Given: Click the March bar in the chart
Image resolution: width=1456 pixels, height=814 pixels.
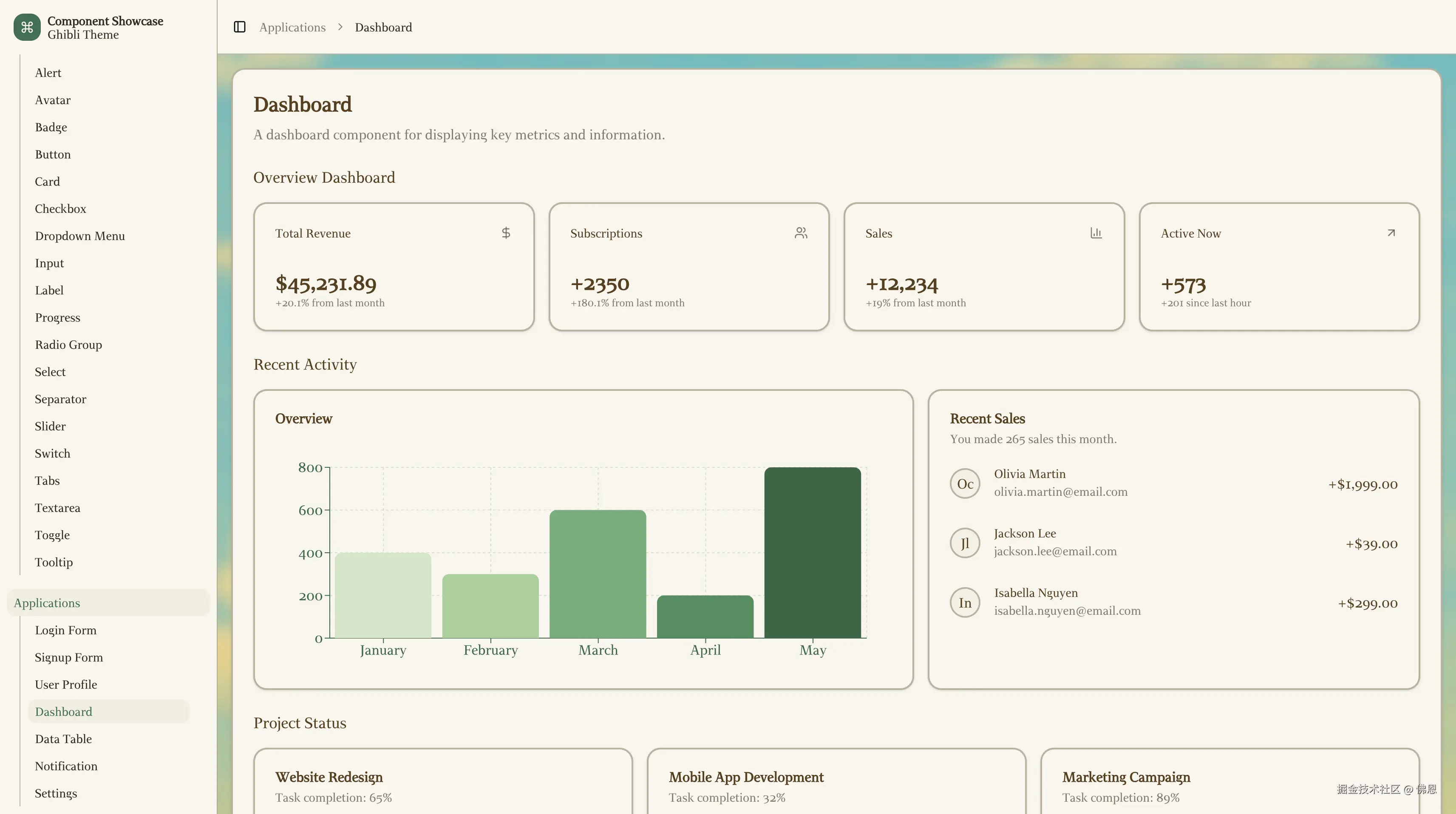Looking at the screenshot, I should [598, 574].
